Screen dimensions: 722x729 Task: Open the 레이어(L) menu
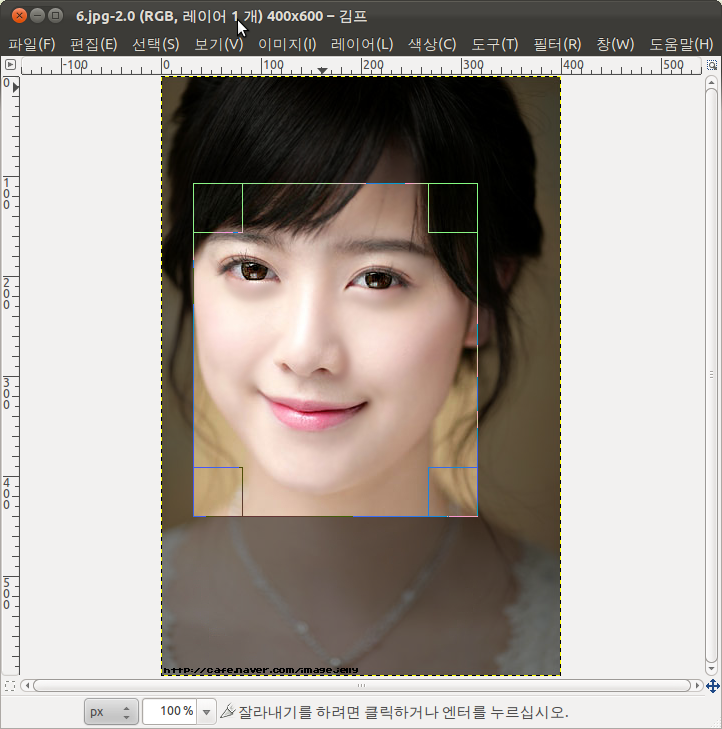(x=362, y=44)
